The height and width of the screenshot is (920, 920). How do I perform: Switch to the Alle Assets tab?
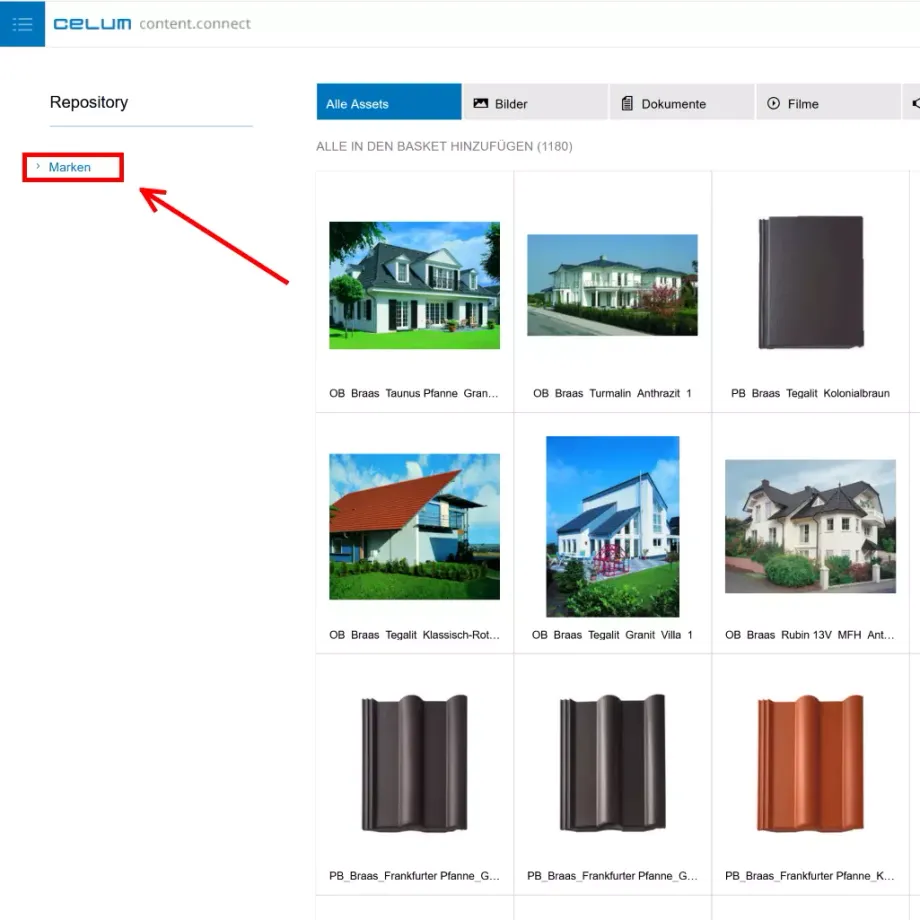pyautogui.click(x=389, y=102)
